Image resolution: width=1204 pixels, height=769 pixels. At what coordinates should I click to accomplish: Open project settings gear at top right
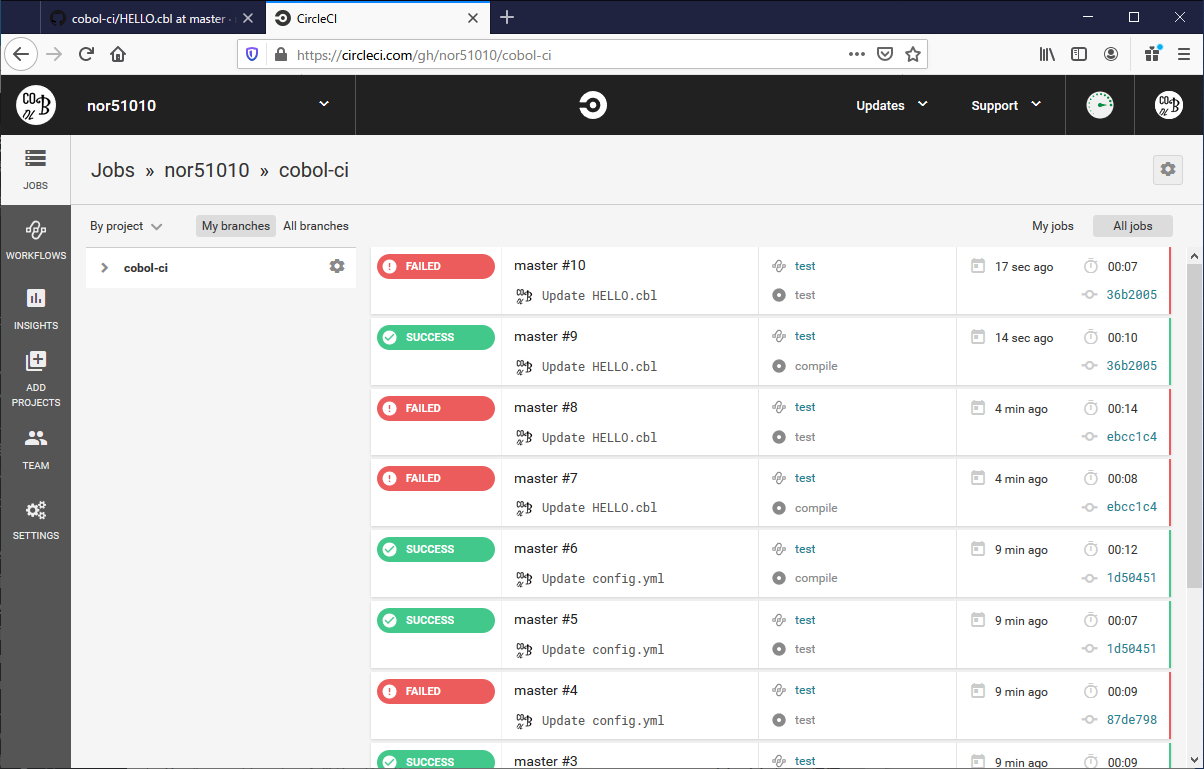(1167, 170)
